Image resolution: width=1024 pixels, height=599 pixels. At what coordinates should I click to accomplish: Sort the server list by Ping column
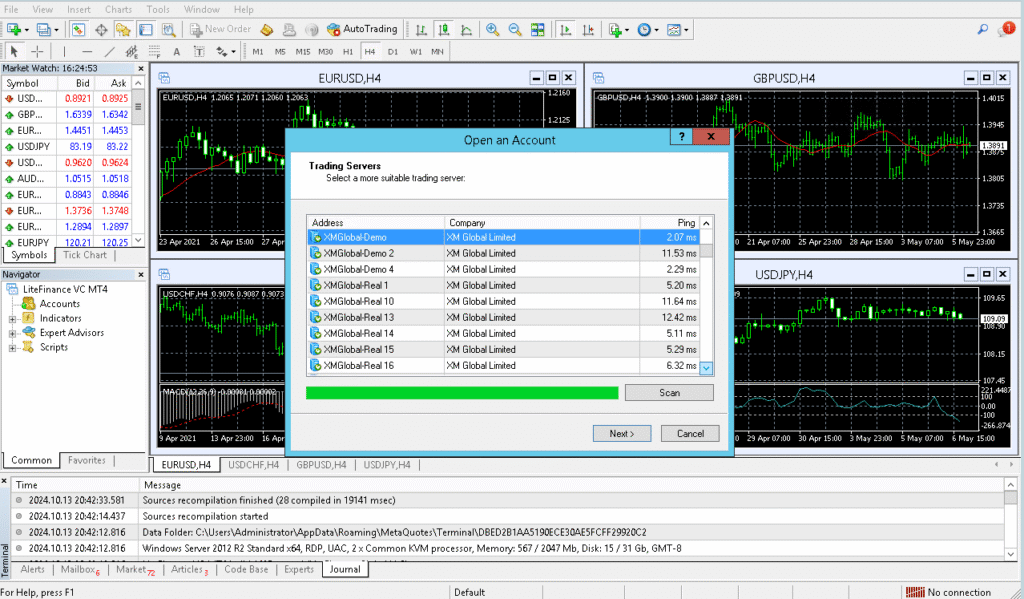pos(669,223)
